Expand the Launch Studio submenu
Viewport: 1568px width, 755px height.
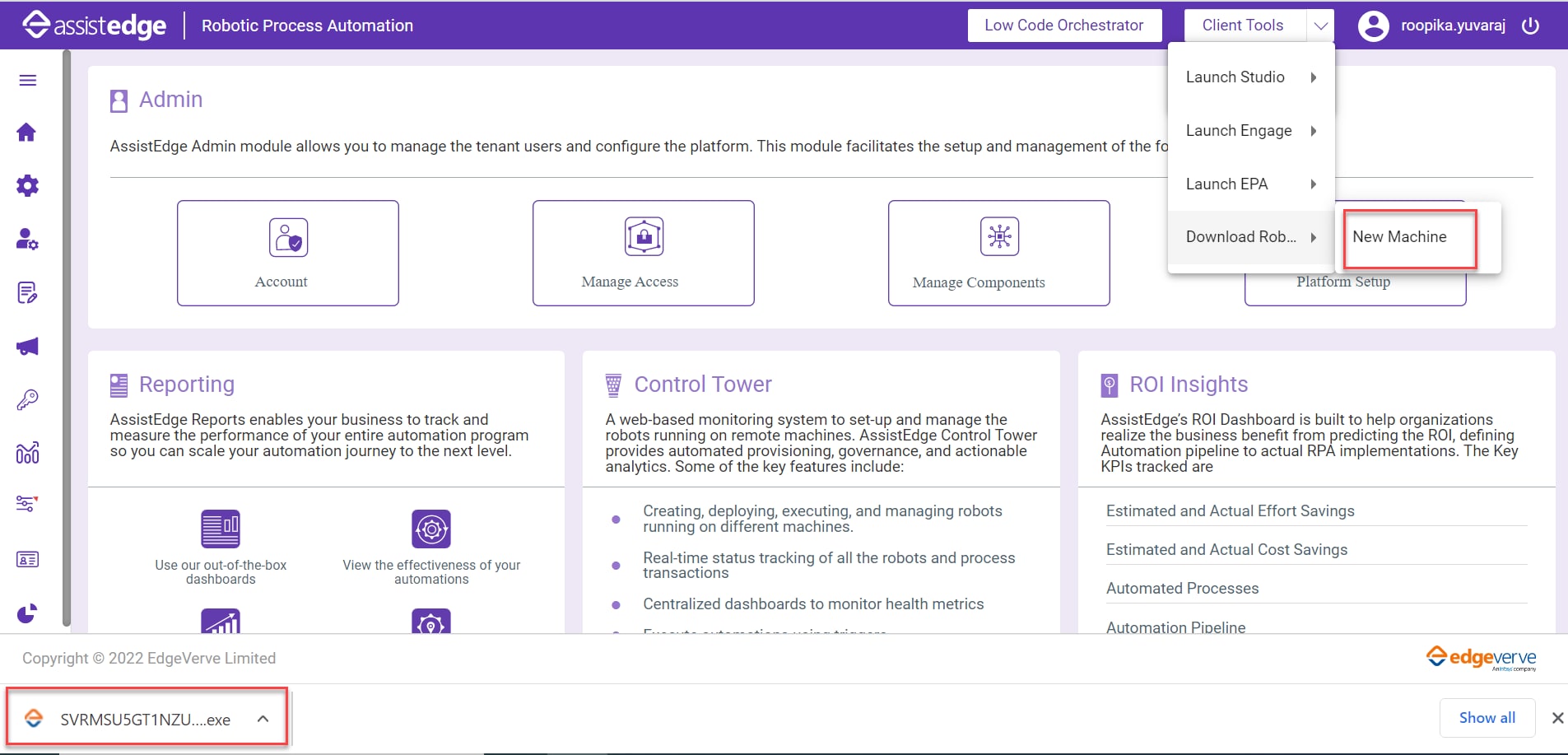[x=1251, y=77]
